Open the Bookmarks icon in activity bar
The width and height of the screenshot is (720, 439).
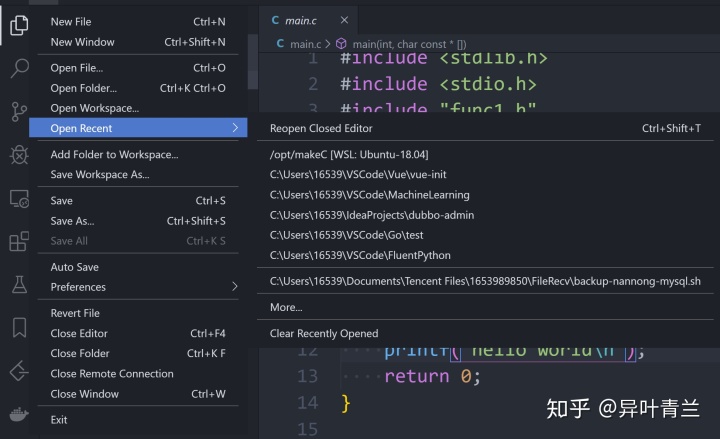[x=19, y=327]
